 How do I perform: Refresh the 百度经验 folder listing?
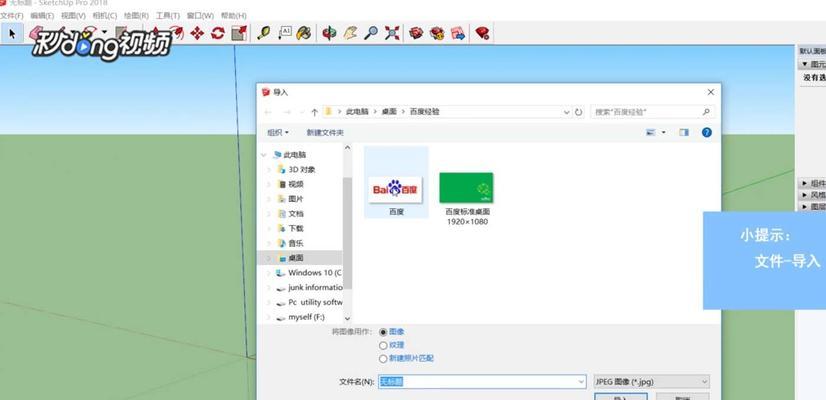tap(579, 112)
